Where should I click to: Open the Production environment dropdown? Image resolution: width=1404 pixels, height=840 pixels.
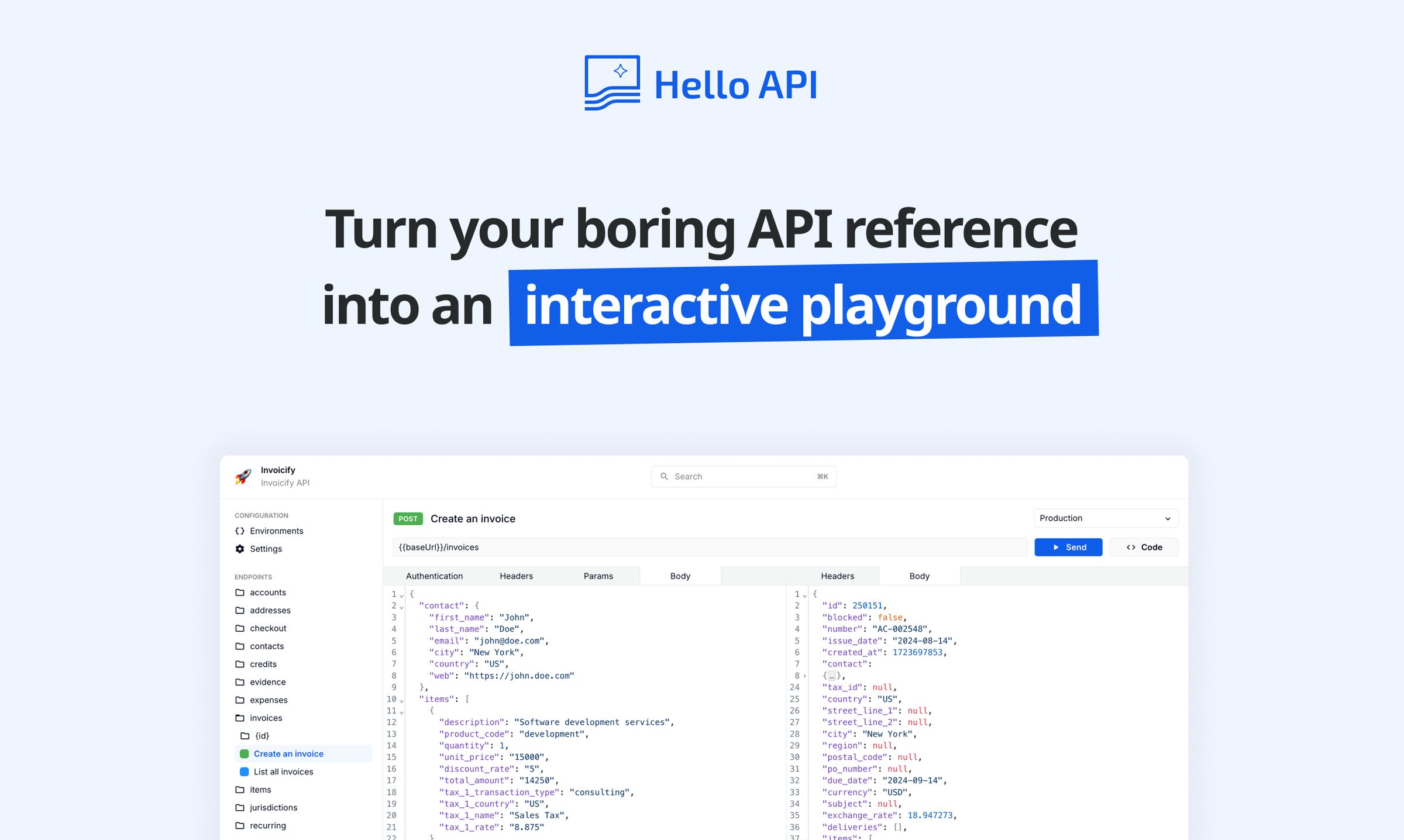(x=1105, y=518)
